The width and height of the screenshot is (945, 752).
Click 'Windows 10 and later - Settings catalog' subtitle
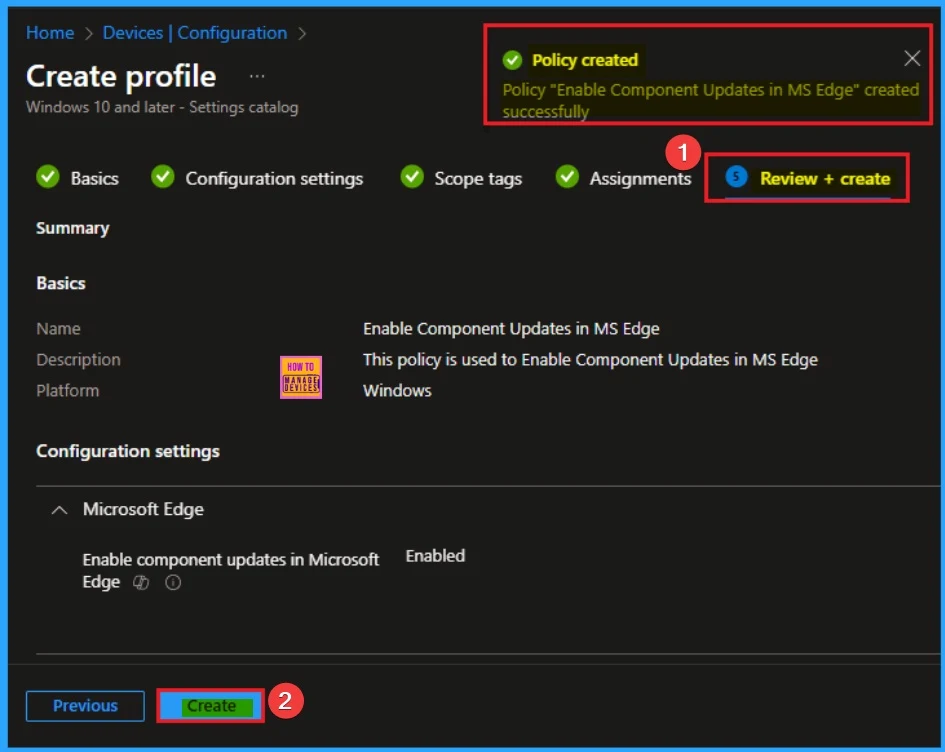[x=162, y=107]
